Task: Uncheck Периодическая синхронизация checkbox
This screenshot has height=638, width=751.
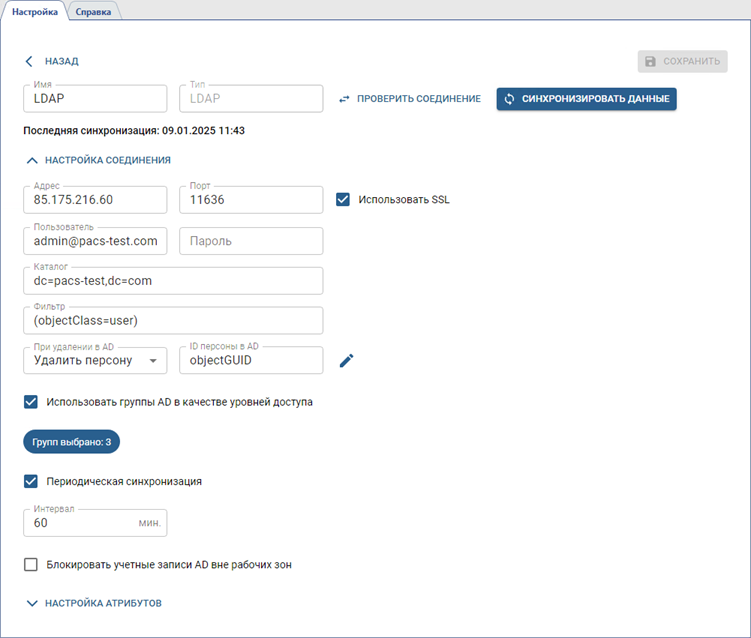Action: pos(31,481)
